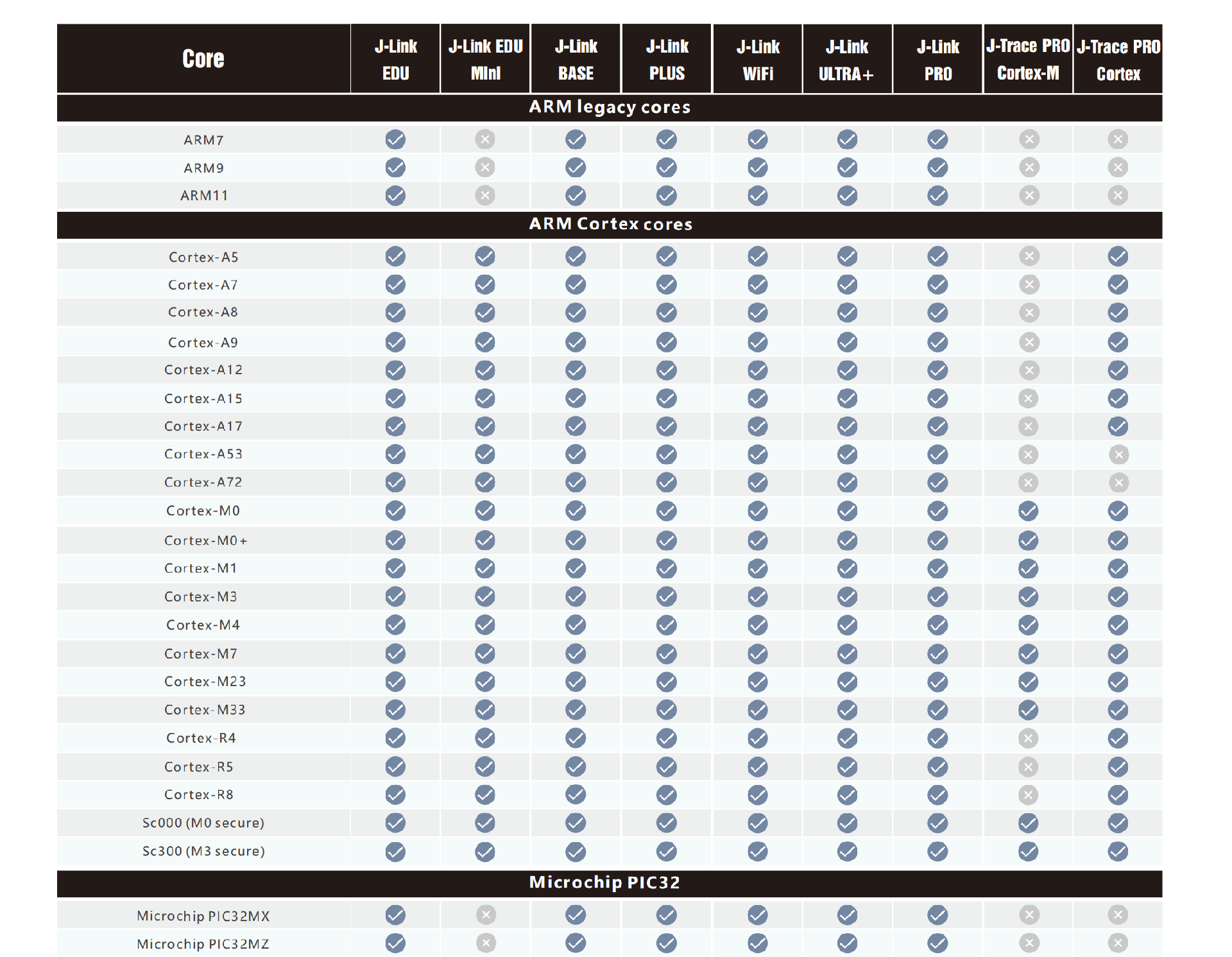The image size is (1232, 957).
Task: Click the Cortex-M0 checkmark under J-Trace PRO Cortex-M
Action: 1028,511
